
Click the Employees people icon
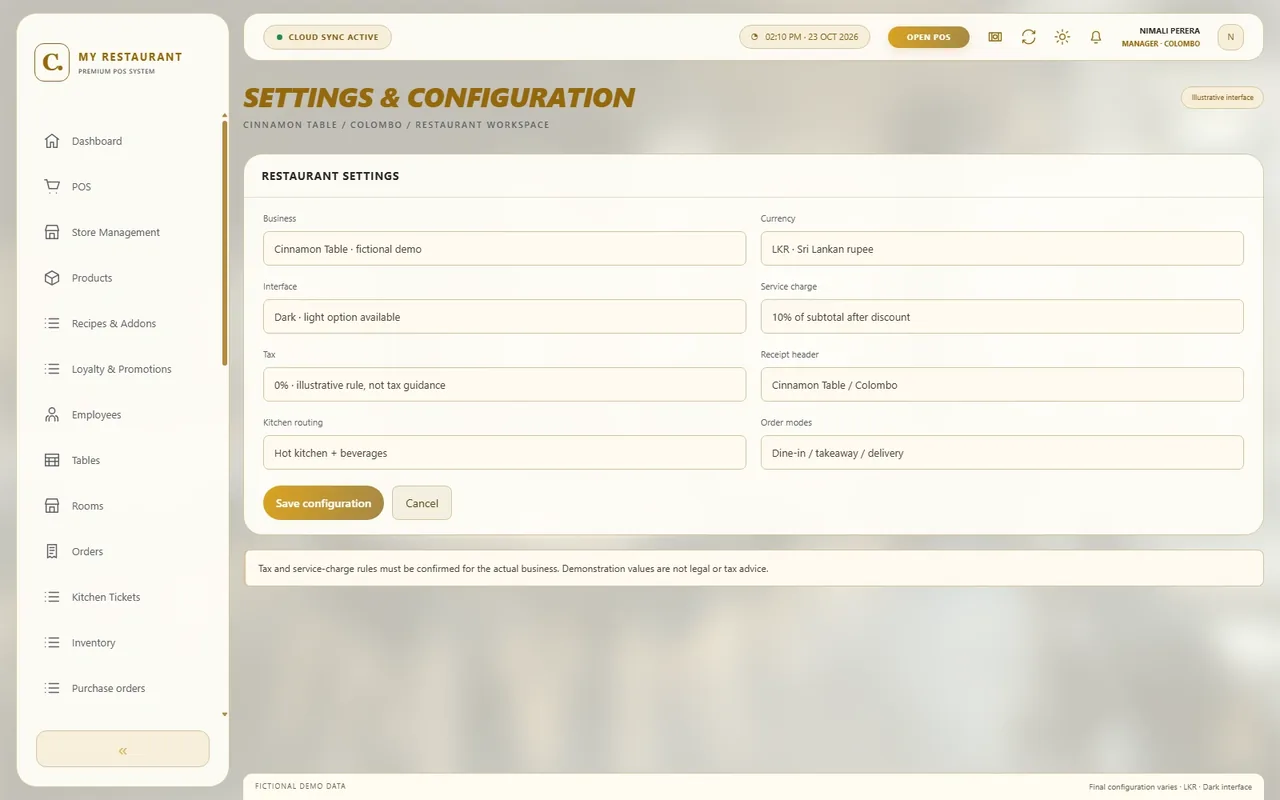tap(52, 415)
